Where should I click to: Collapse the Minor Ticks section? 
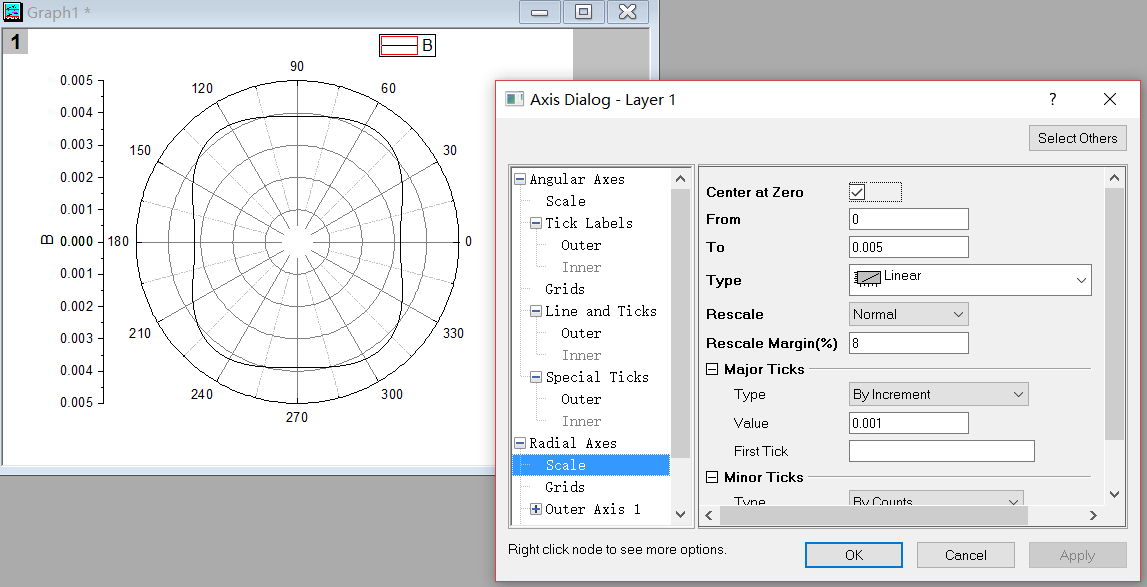point(712,477)
